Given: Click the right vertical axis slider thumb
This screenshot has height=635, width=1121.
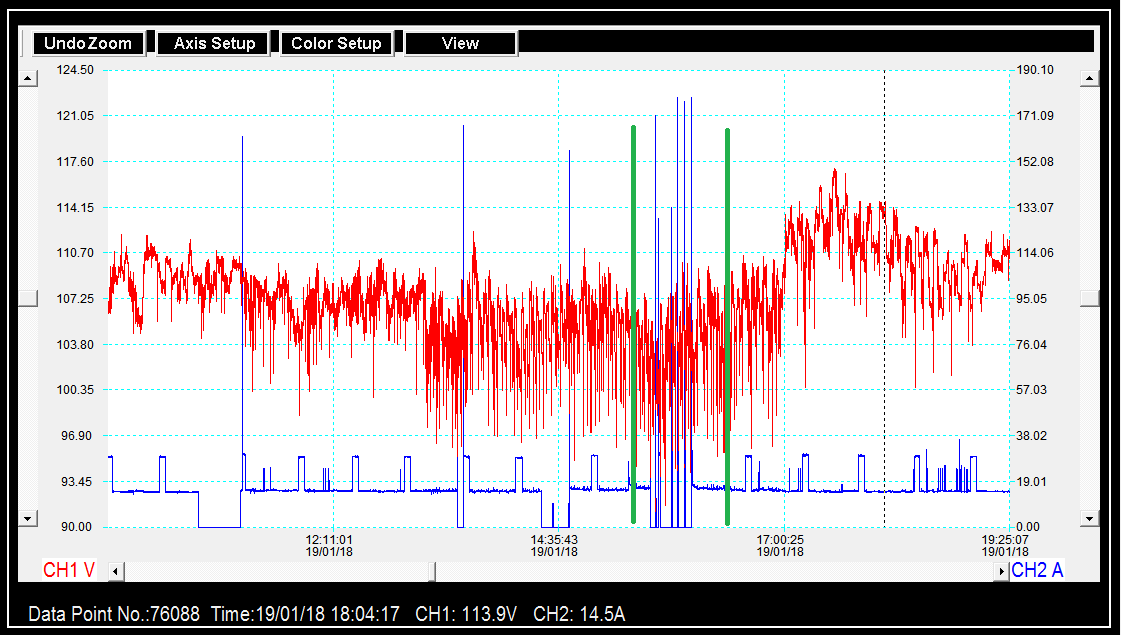Looking at the screenshot, I should pyautogui.click(x=1090, y=298).
